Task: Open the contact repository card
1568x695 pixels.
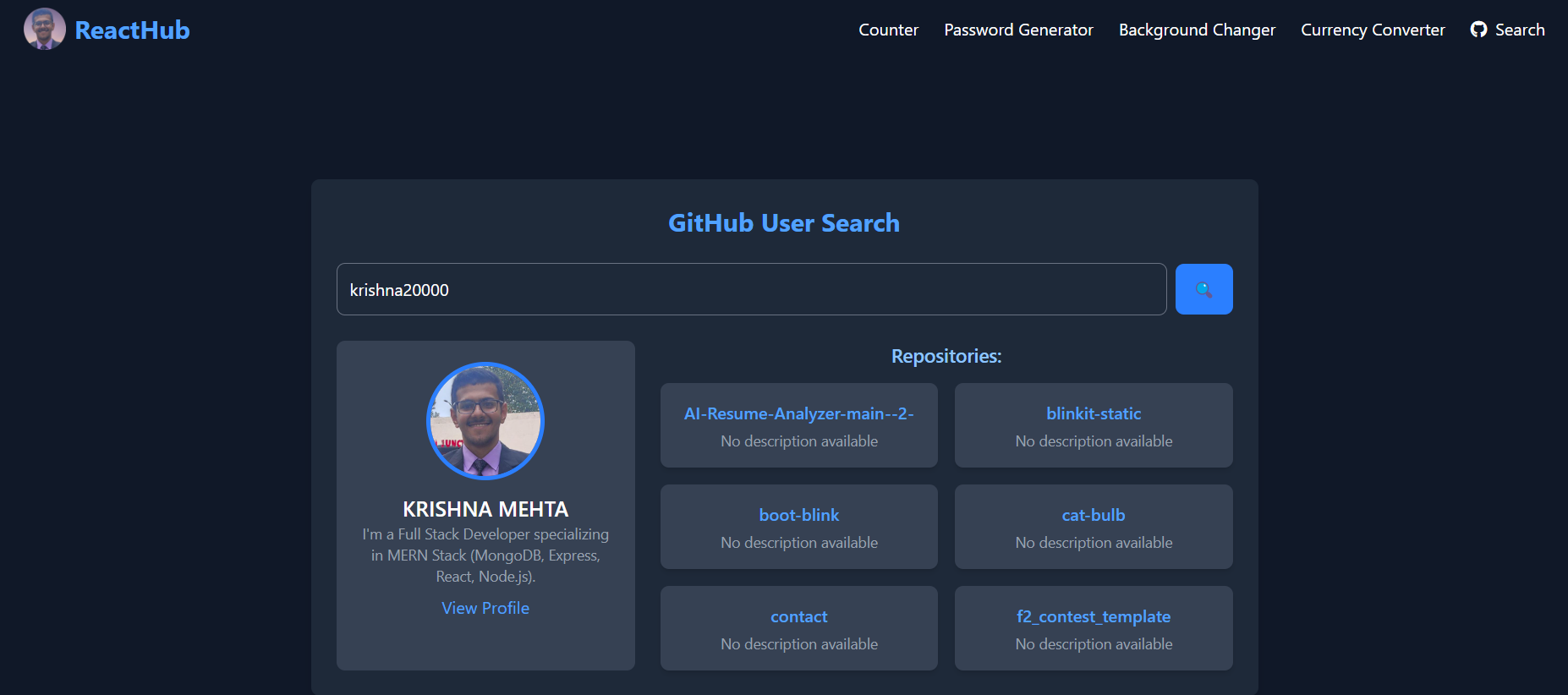Action: click(798, 617)
